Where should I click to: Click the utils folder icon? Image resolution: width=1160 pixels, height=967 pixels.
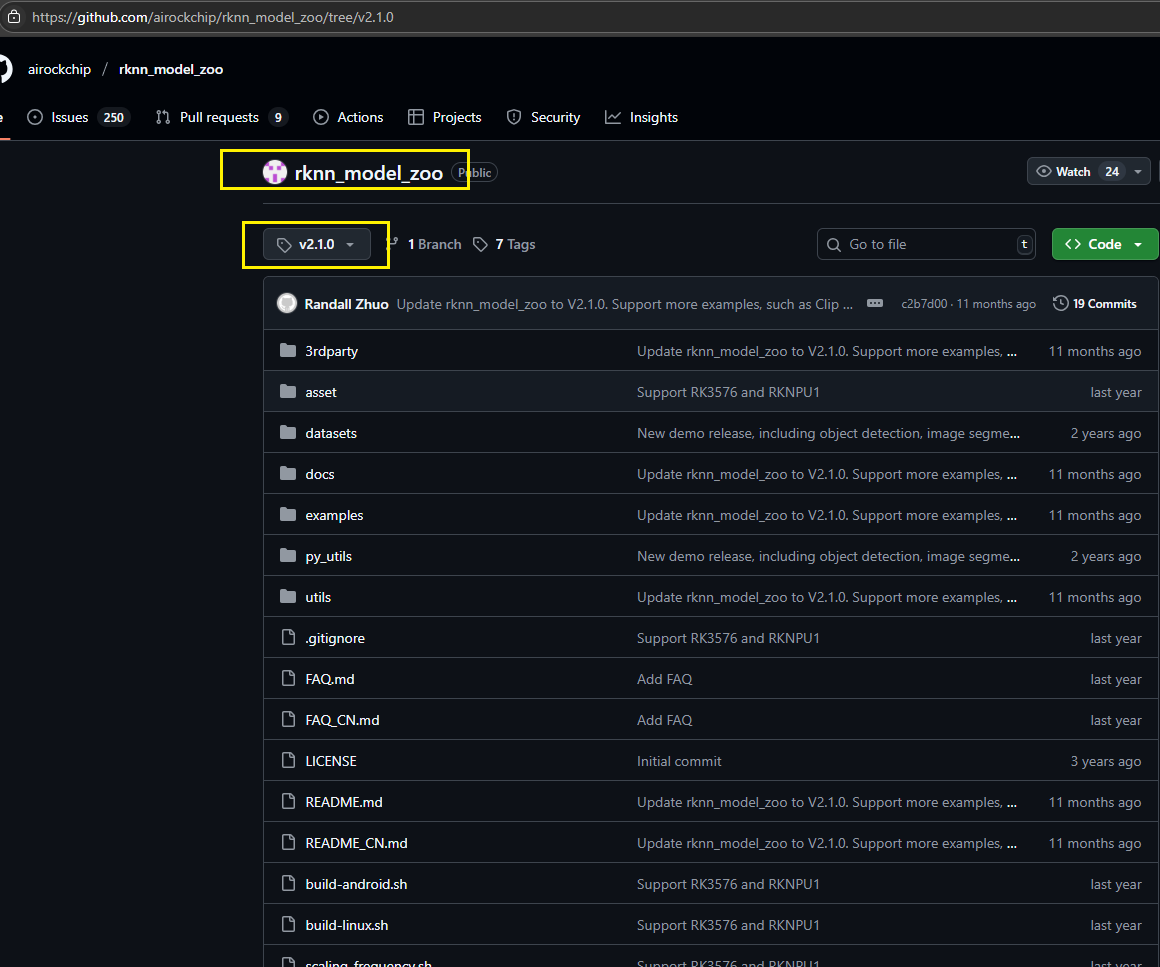[x=288, y=596]
